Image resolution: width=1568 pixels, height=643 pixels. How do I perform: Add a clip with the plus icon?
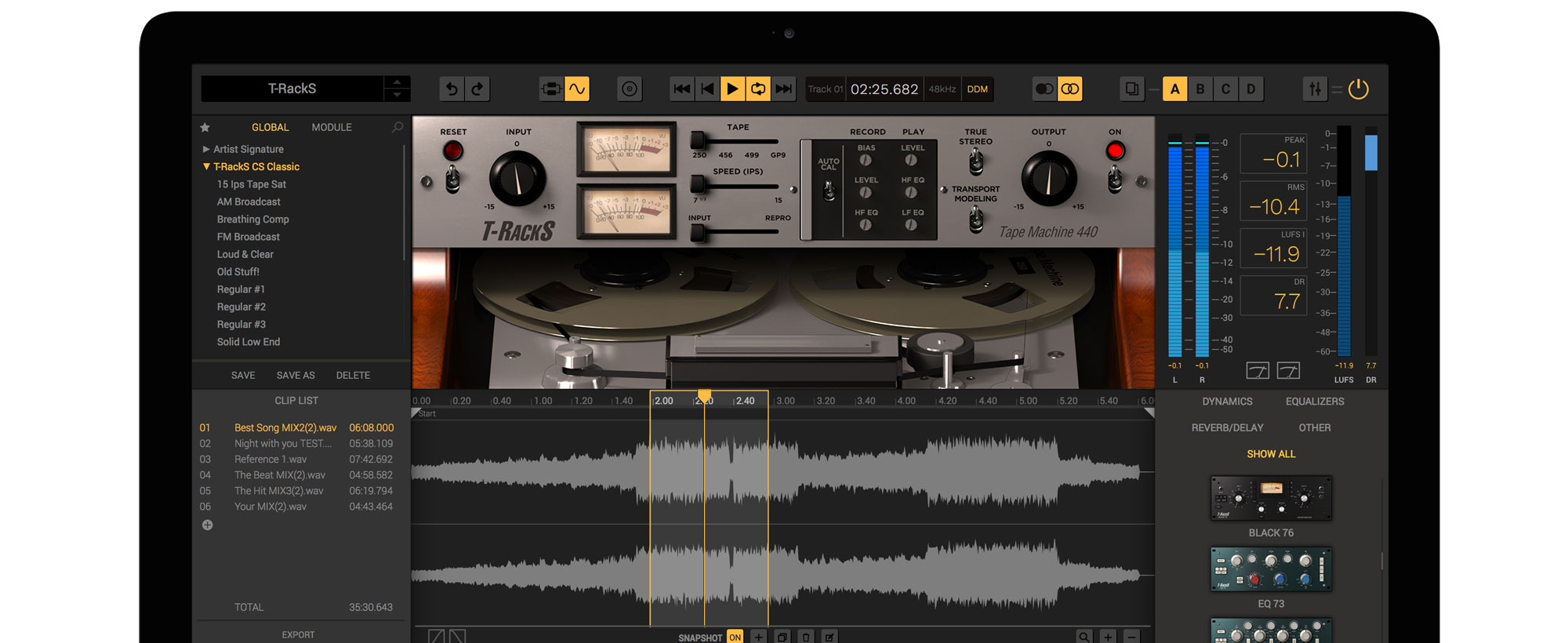coord(207,525)
